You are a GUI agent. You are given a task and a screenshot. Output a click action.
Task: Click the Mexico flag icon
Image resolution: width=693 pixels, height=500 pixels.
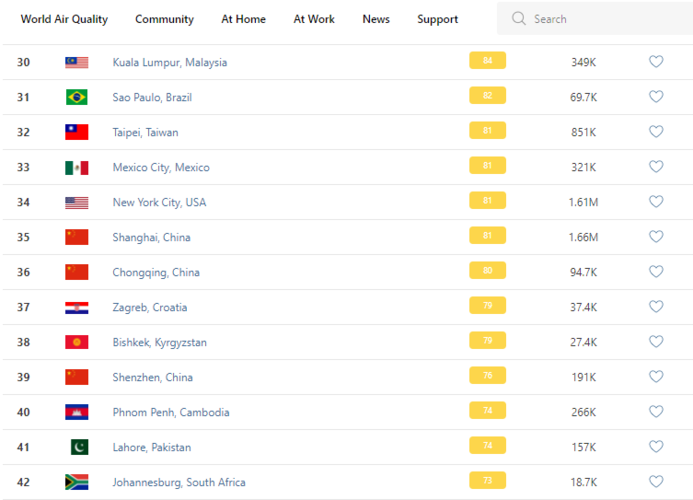[x=77, y=167]
